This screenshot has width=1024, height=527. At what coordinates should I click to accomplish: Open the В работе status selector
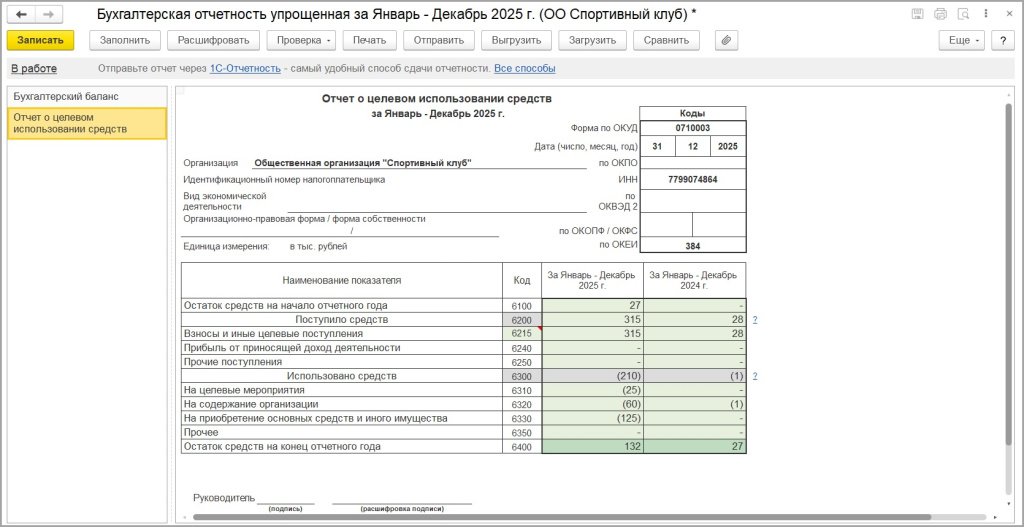point(33,69)
